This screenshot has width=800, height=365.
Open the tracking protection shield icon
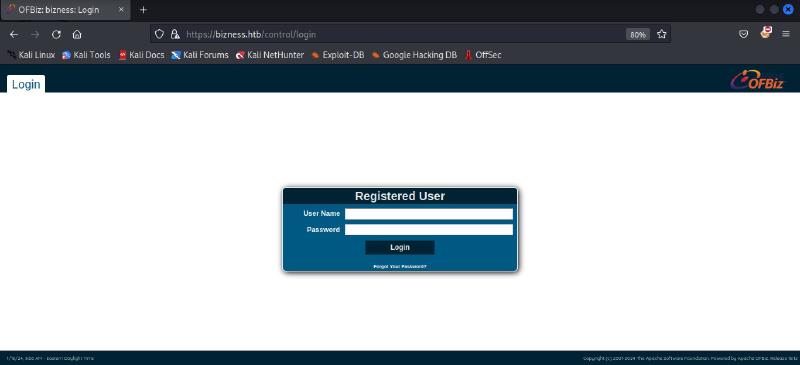159,34
